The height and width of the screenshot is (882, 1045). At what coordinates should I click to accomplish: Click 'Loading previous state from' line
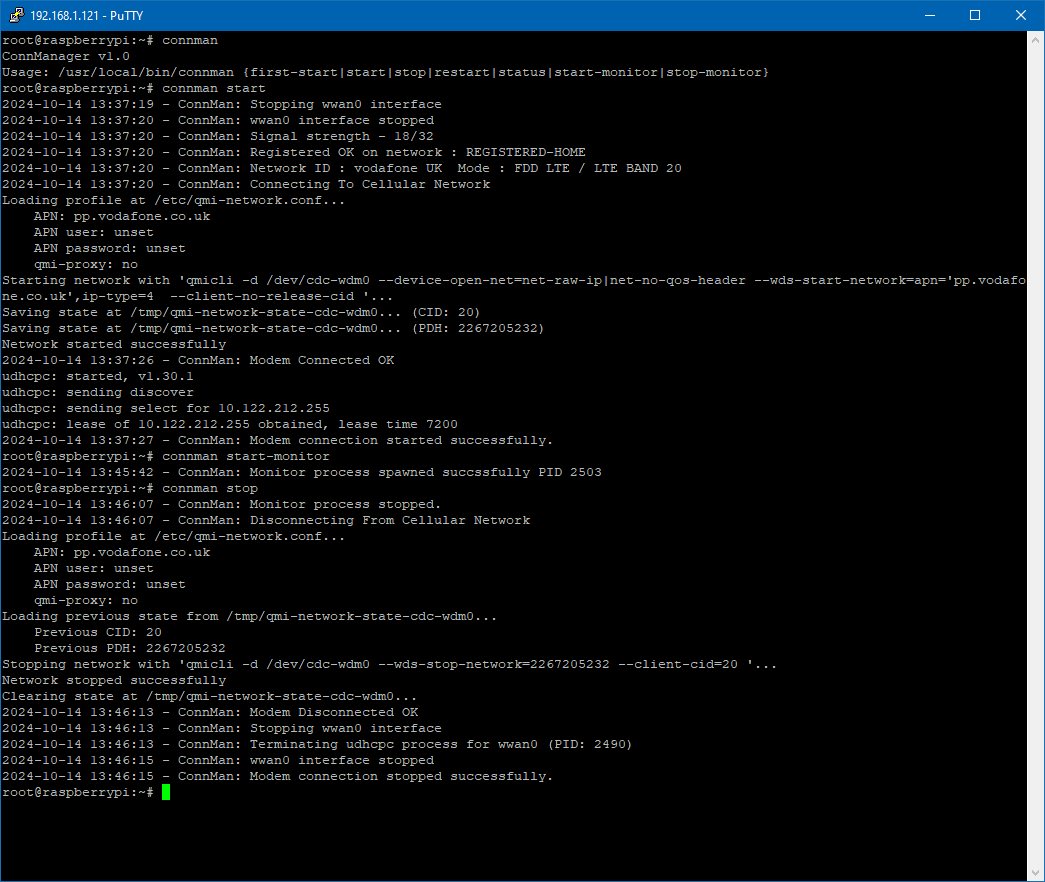[249, 616]
